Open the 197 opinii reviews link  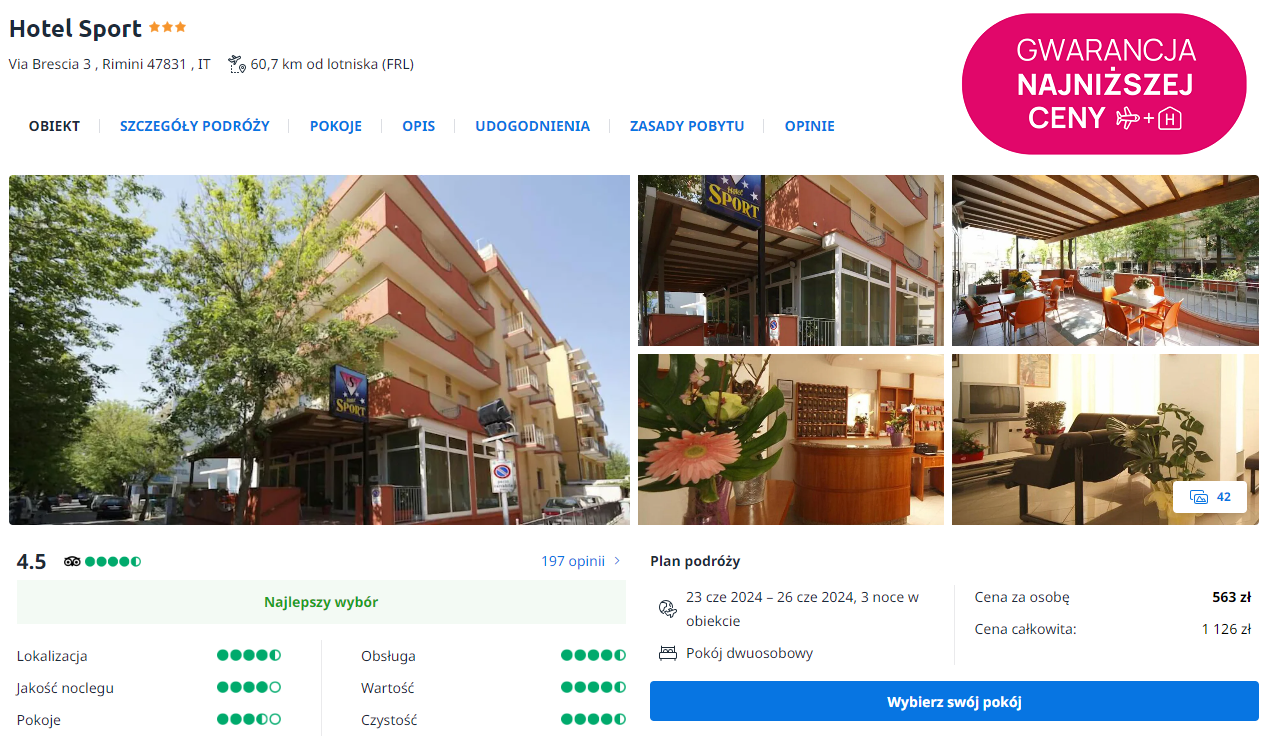[573, 561]
